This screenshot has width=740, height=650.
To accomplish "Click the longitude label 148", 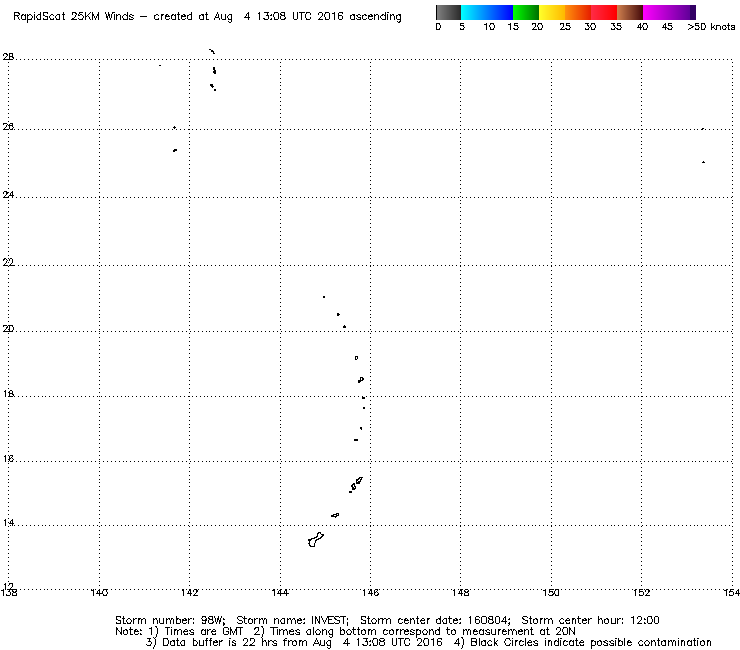I will [461, 592].
